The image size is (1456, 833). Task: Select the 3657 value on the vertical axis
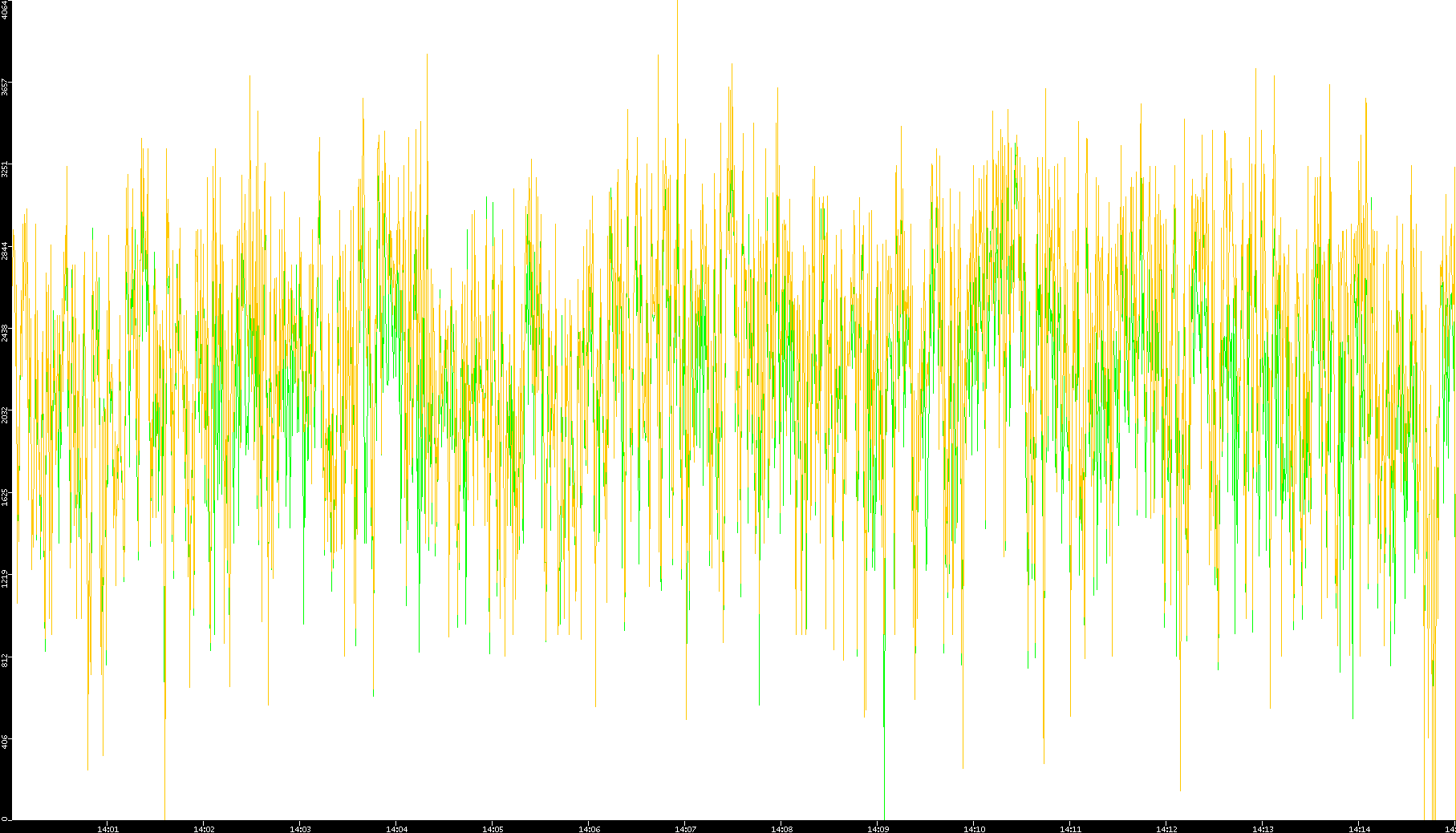click(x=6, y=87)
